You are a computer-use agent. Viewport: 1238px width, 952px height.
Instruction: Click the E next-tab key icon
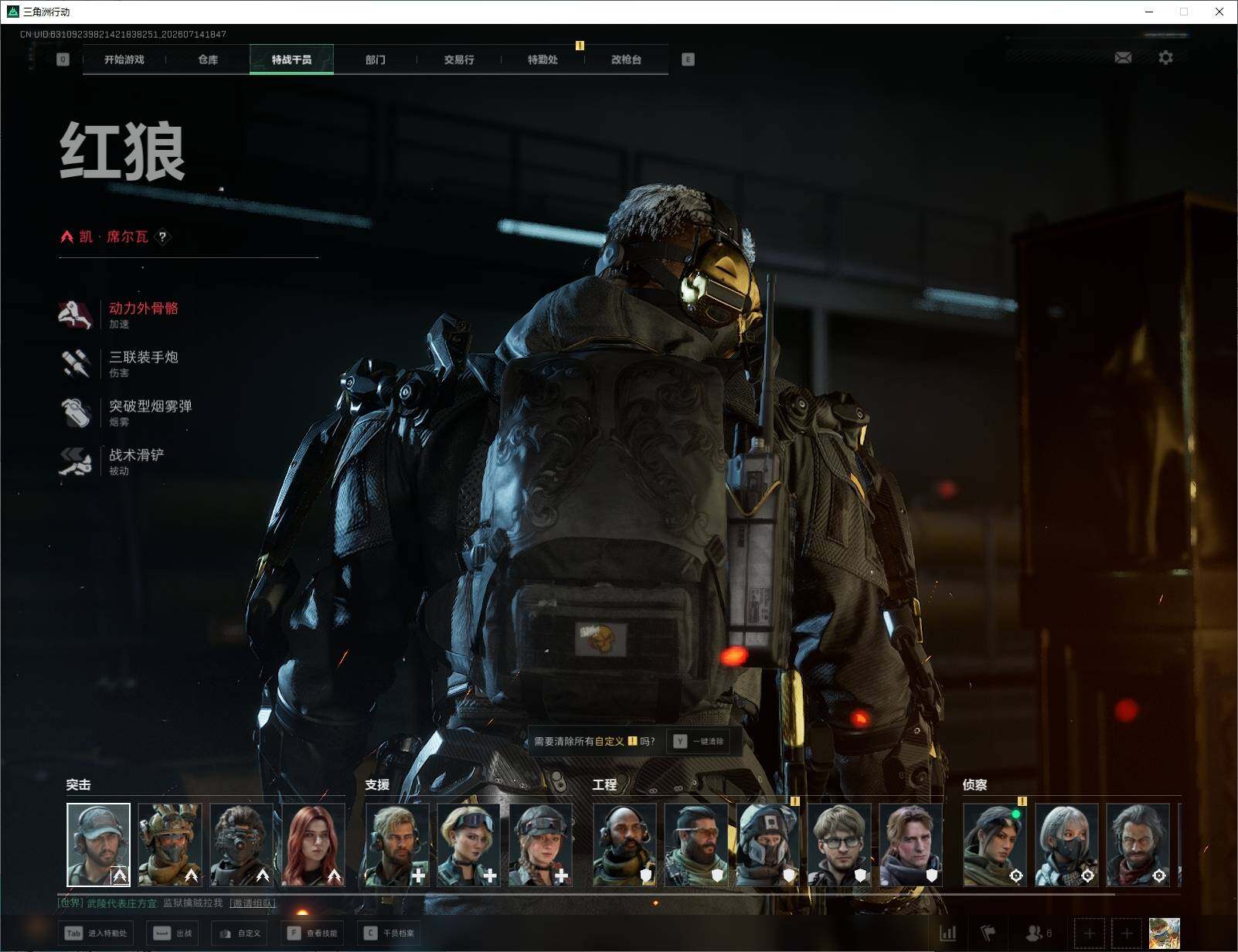[689, 59]
